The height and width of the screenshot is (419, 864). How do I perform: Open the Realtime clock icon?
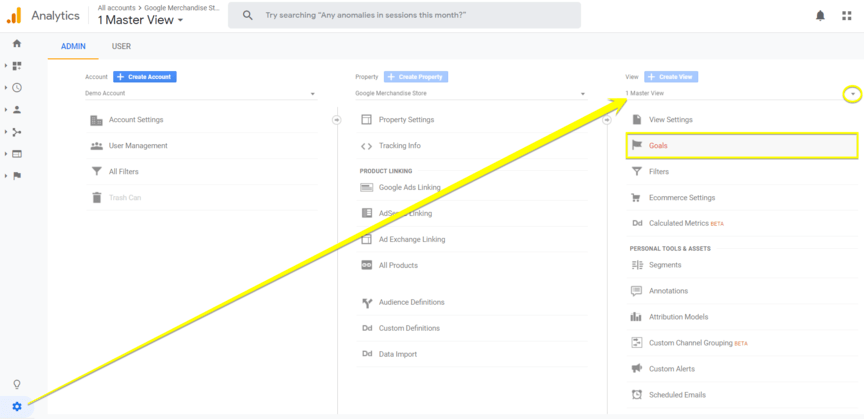pos(17,88)
